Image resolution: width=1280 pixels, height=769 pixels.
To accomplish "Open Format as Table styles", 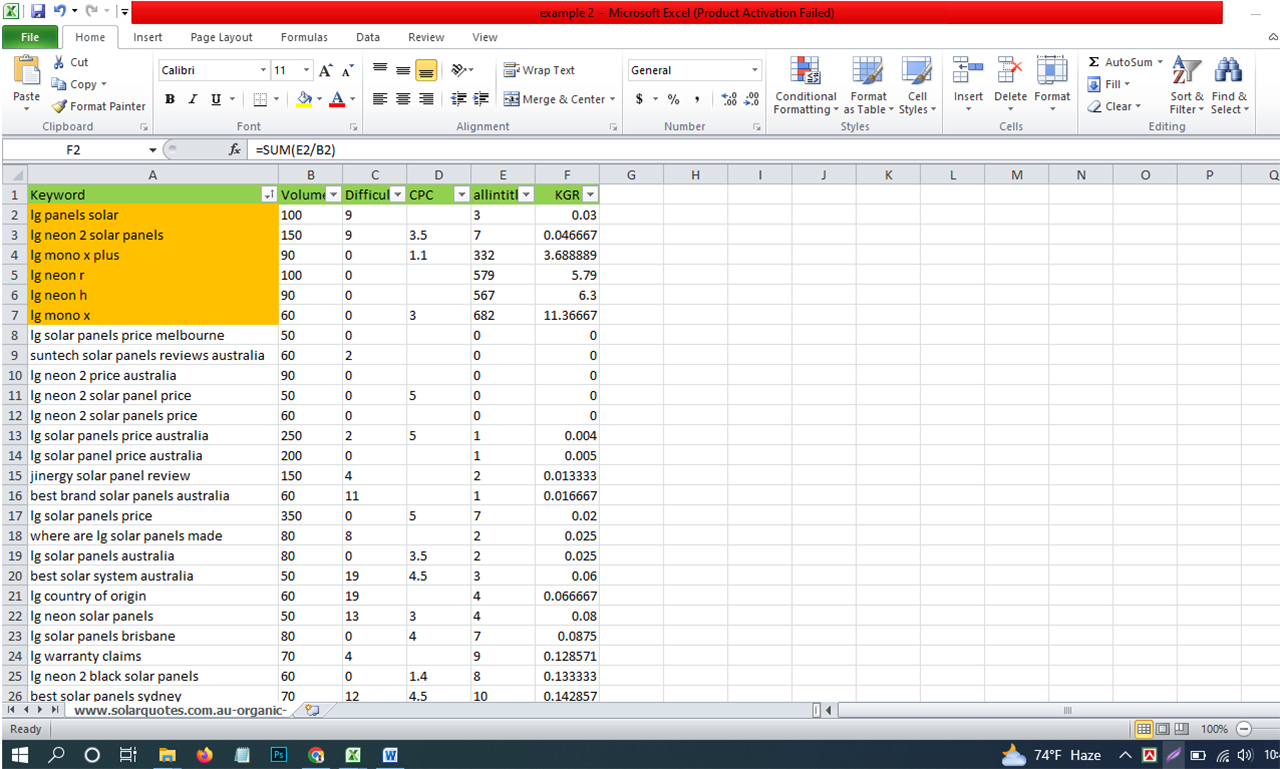I will click(868, 85).
